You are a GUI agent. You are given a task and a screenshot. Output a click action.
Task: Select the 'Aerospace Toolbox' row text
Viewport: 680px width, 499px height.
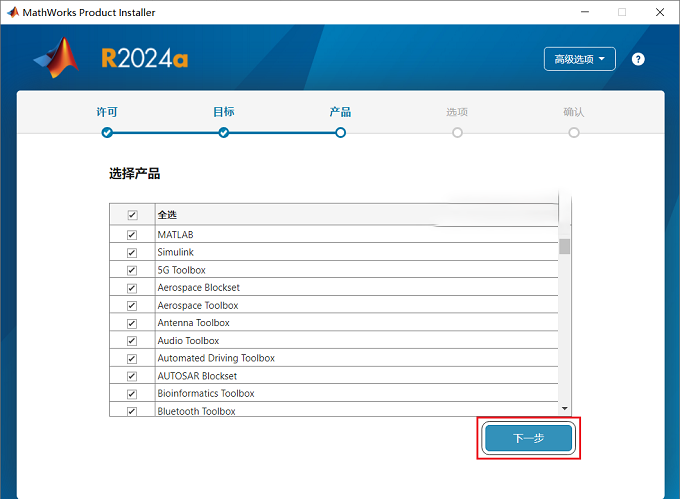pyautogui.click(x=198, y=305)
